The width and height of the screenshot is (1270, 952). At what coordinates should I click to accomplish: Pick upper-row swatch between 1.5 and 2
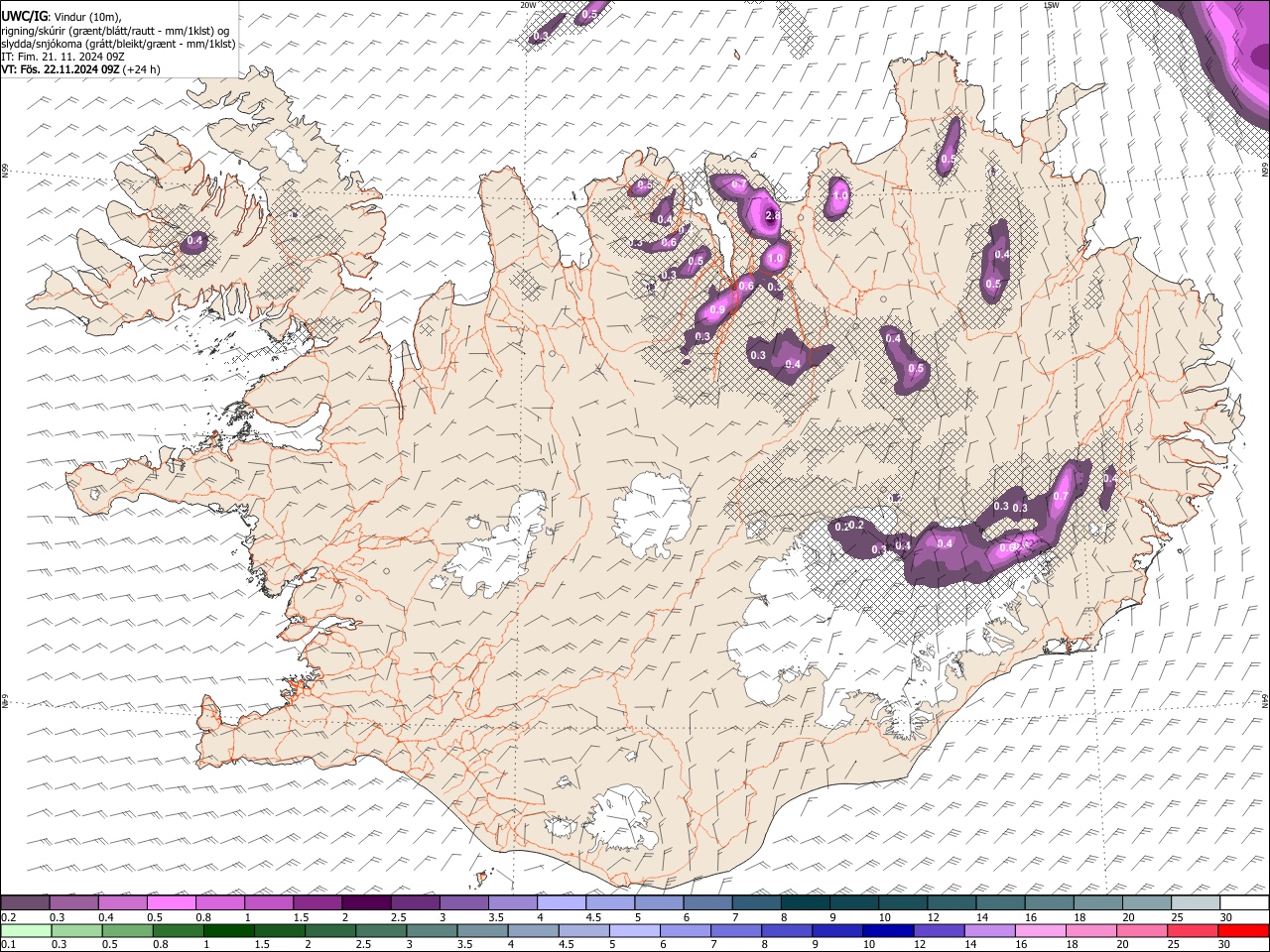tap(317, 902)
